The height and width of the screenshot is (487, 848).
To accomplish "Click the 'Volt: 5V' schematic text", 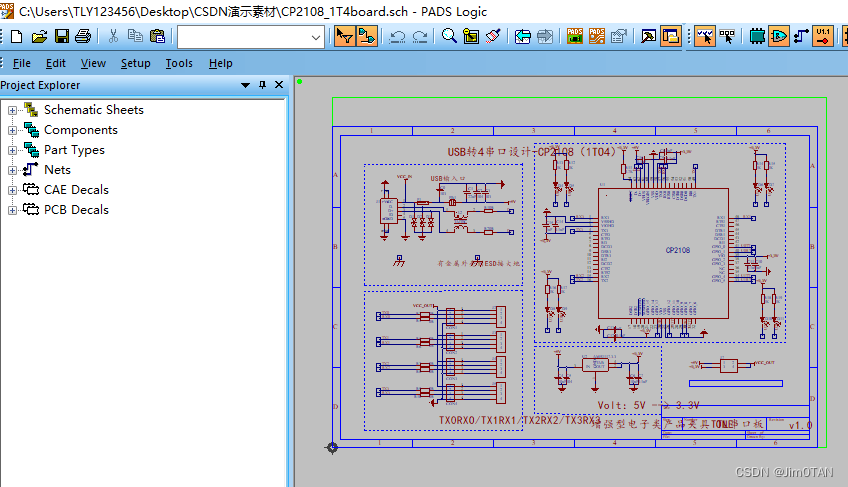I will coord(621,405).
